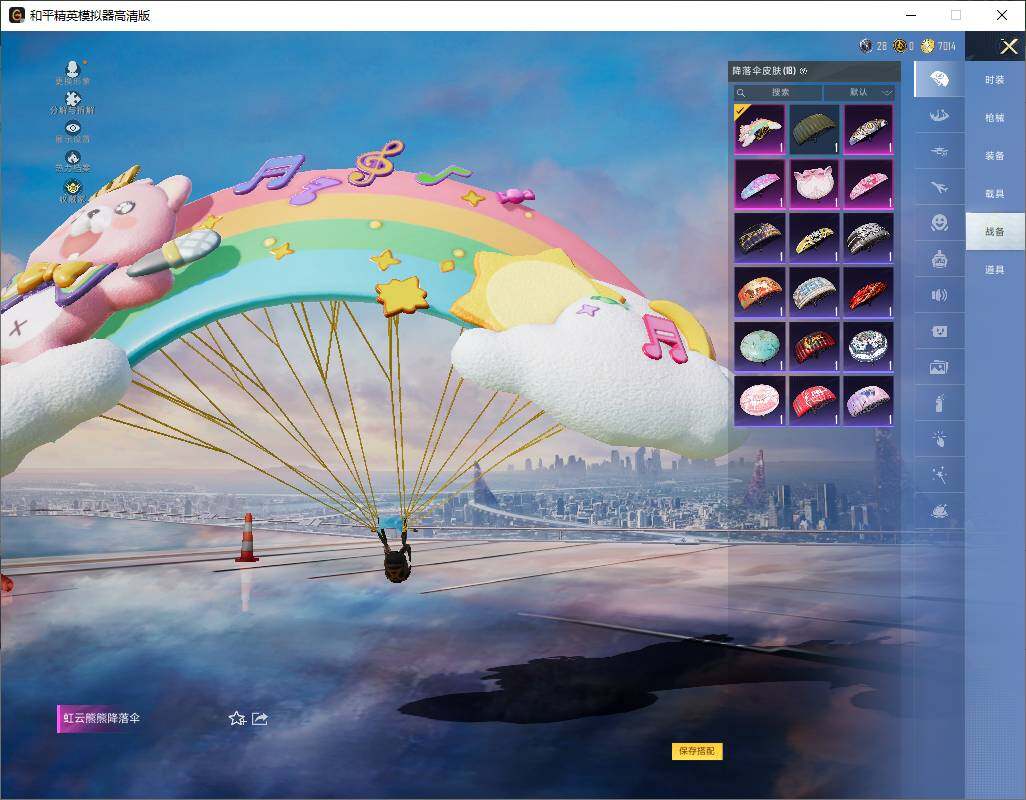Toggle the 展示设置 eye display icon
This screenshot has height=800, width=1026.
(x=73, y=128)
